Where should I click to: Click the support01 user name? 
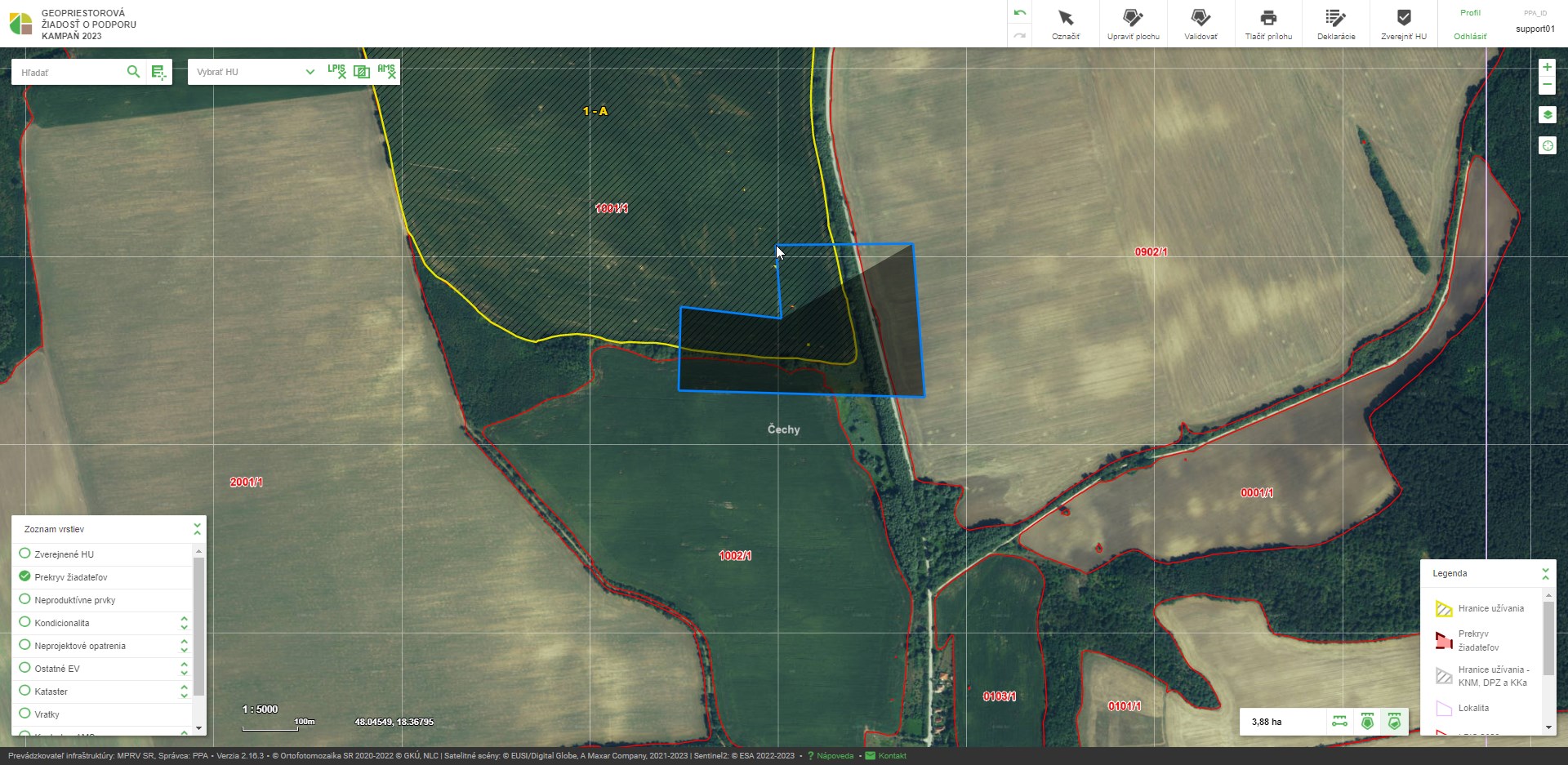[x=1535, y=29]
